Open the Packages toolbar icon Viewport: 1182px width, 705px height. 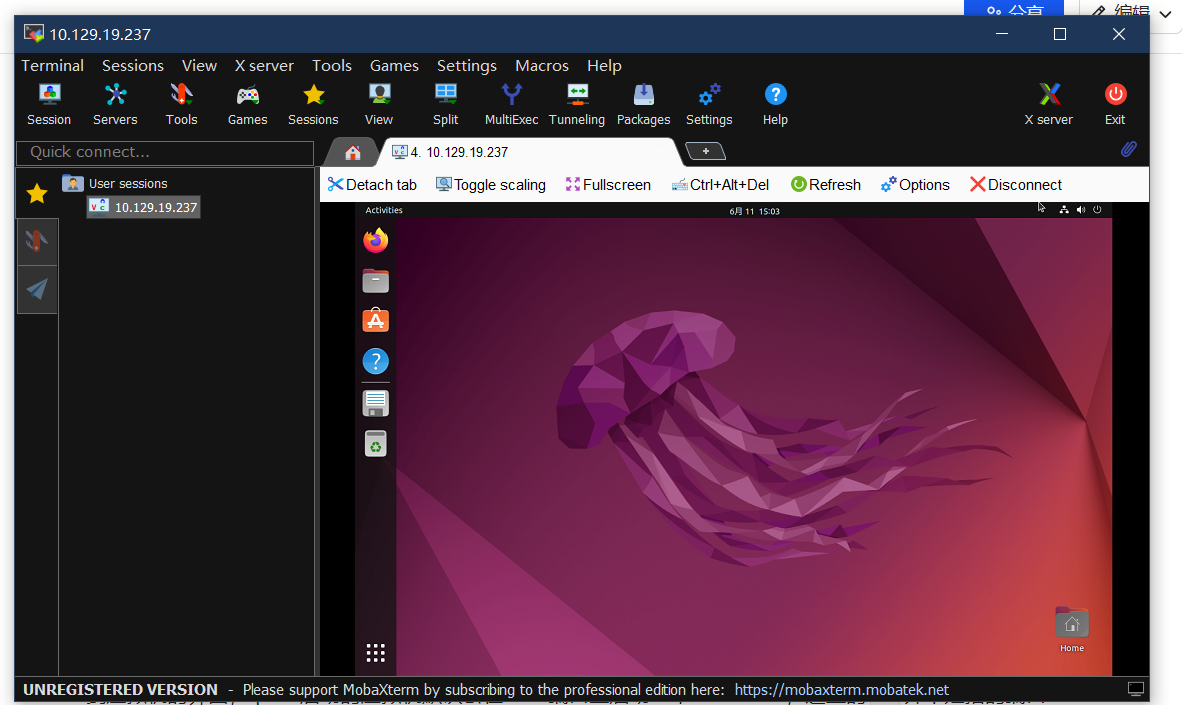(643, 104)
